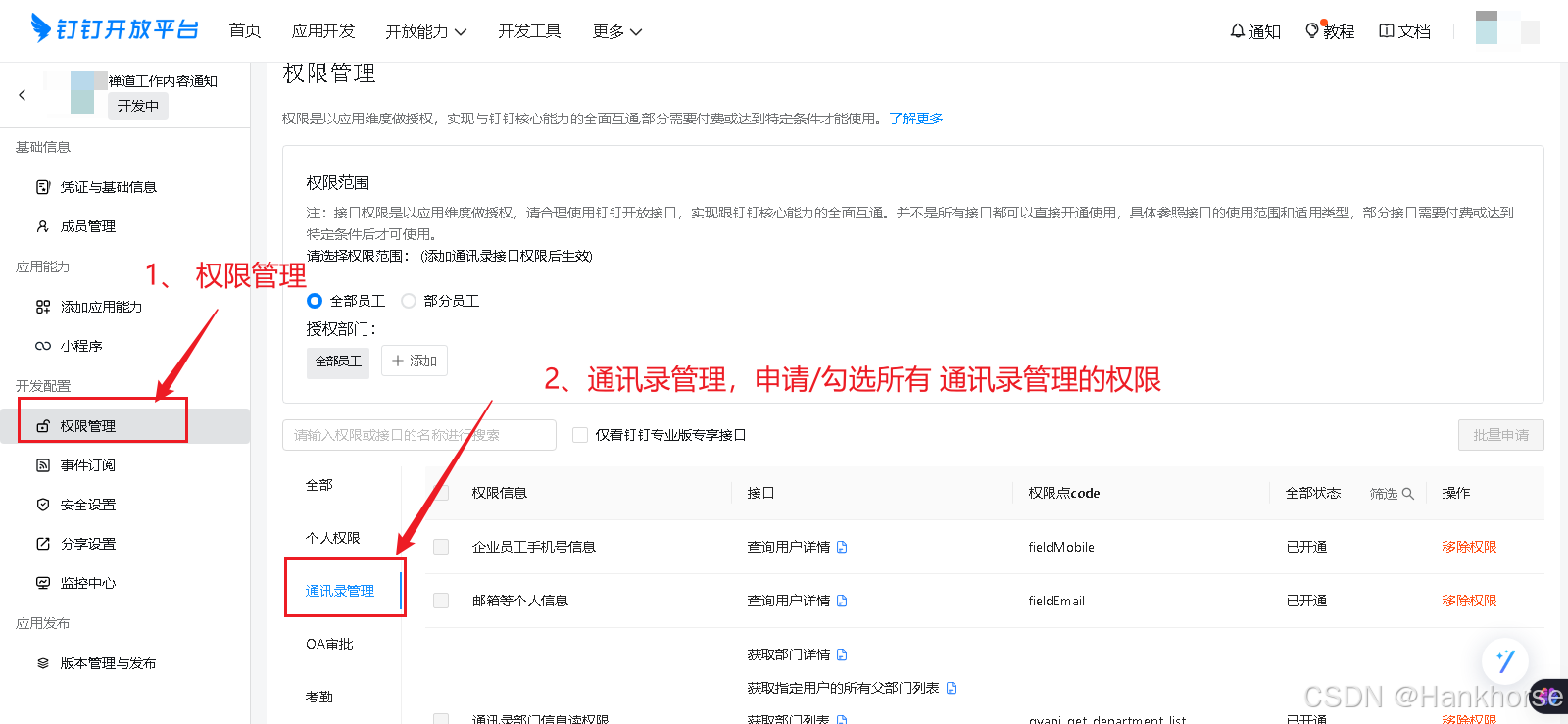1568x724 pixels.
Task: Open doc icon beside fieldEmail 查询用户详情
Action: click(x=842, y=601)
